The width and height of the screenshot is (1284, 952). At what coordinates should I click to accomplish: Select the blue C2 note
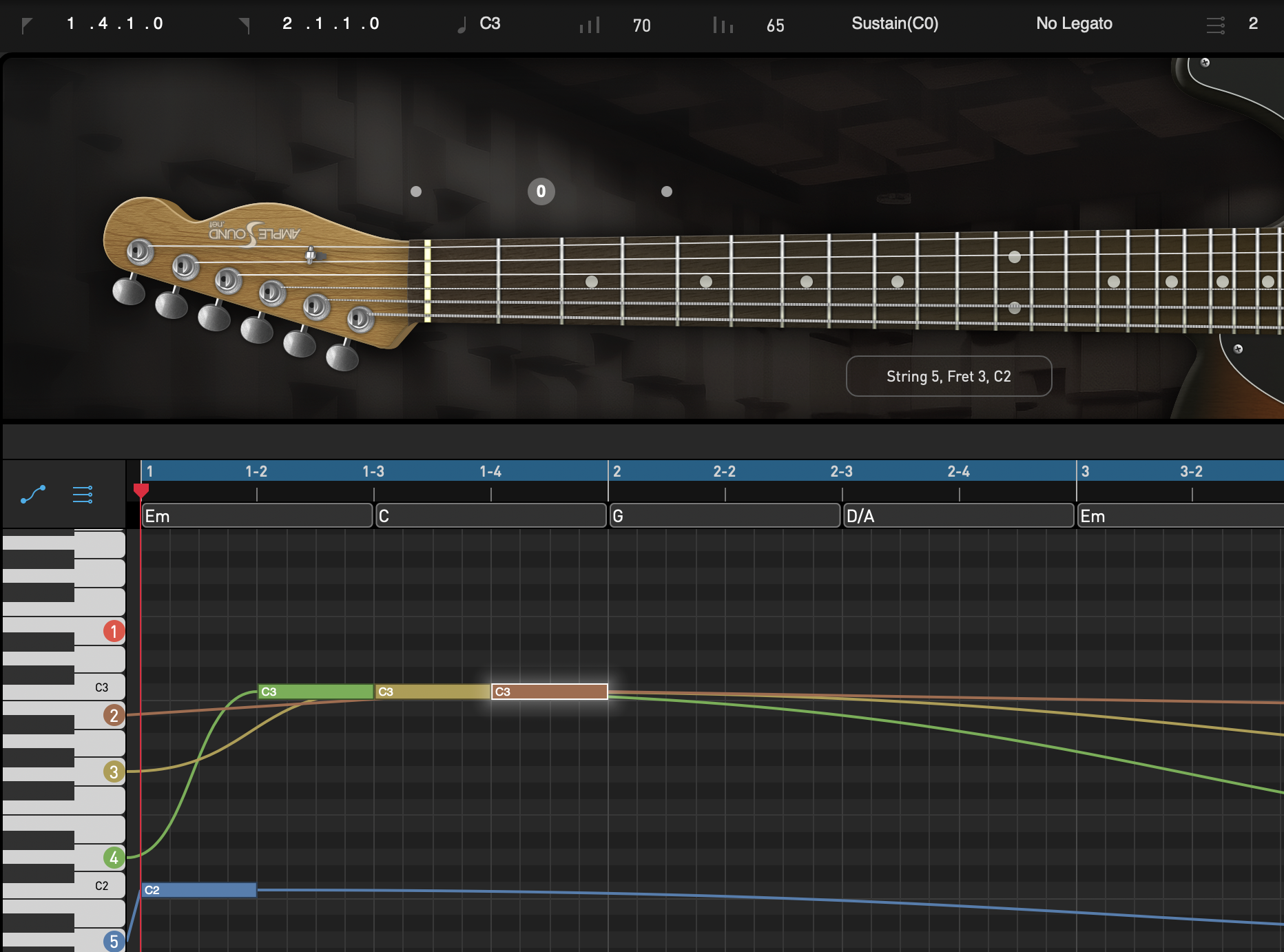click(x=199, y=890)
